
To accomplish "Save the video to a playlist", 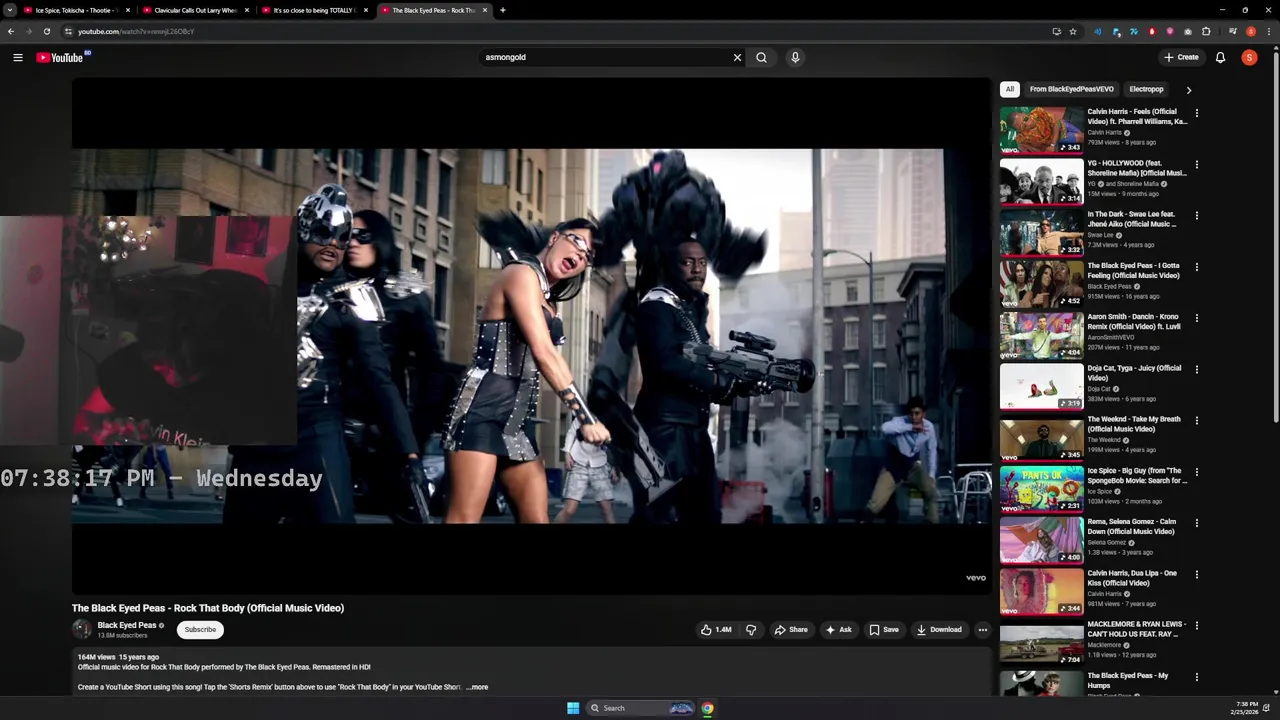I will tap(884, 630).
